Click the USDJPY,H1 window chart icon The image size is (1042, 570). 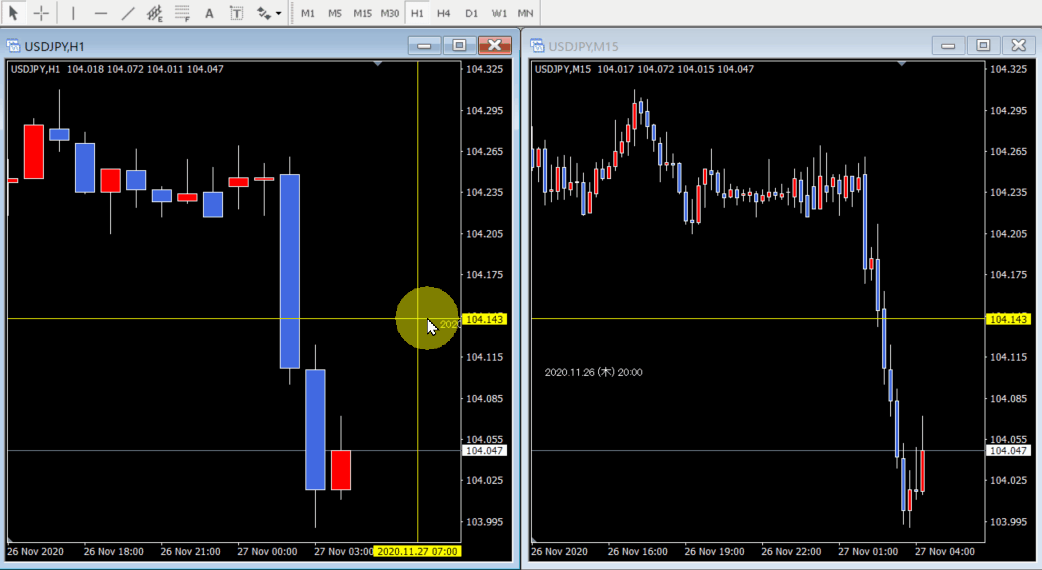tap(13, 46)
